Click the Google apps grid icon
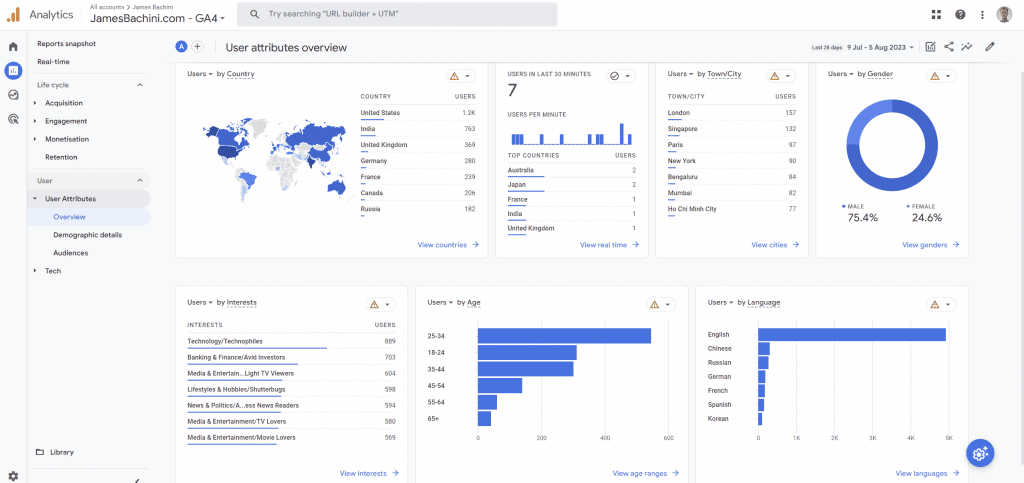 tap(936, 14)
